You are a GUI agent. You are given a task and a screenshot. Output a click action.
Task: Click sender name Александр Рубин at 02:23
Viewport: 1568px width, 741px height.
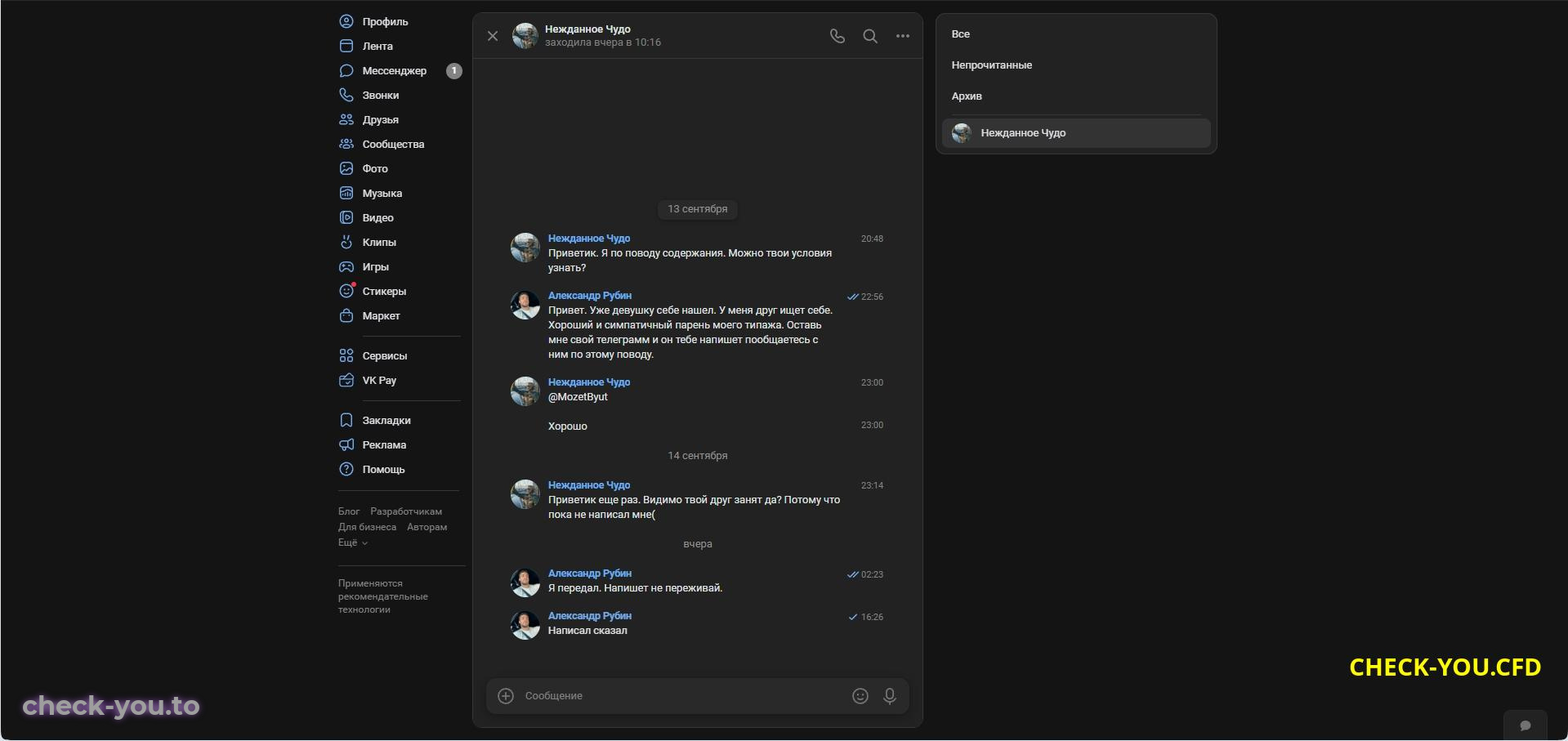(x=590, y=574)
